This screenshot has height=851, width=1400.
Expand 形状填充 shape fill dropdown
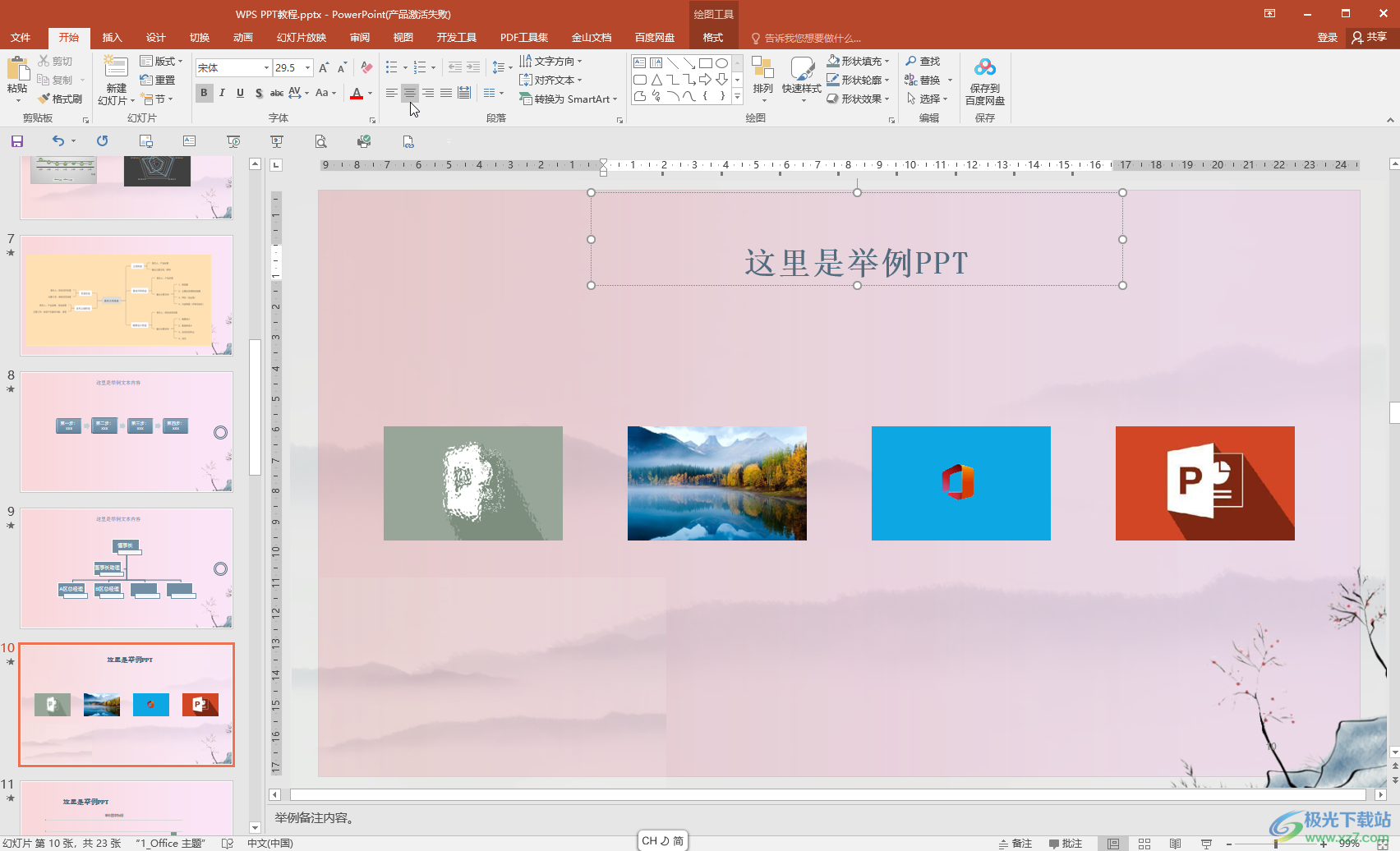tap(887, 62)
